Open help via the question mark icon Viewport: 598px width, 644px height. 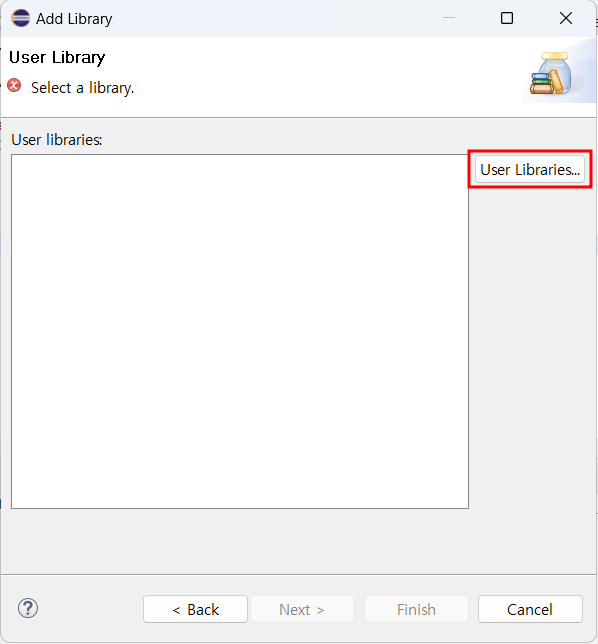pyautogui.click(x=28, y=608)
